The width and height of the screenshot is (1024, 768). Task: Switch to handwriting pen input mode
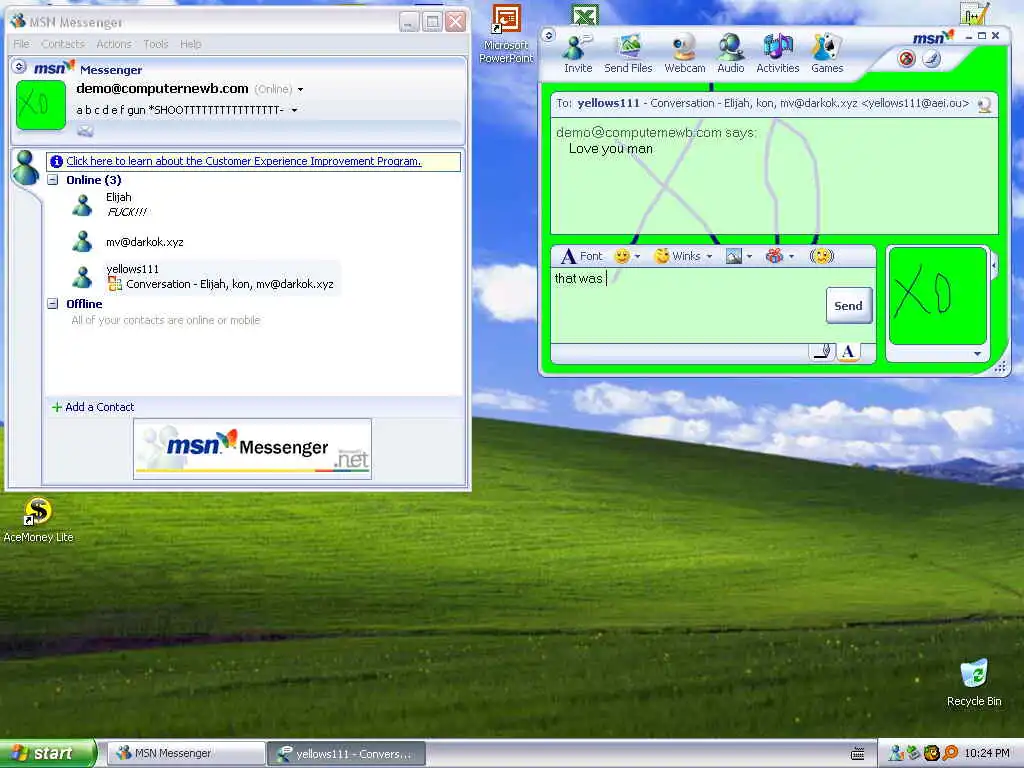click(x=823, y=352)
